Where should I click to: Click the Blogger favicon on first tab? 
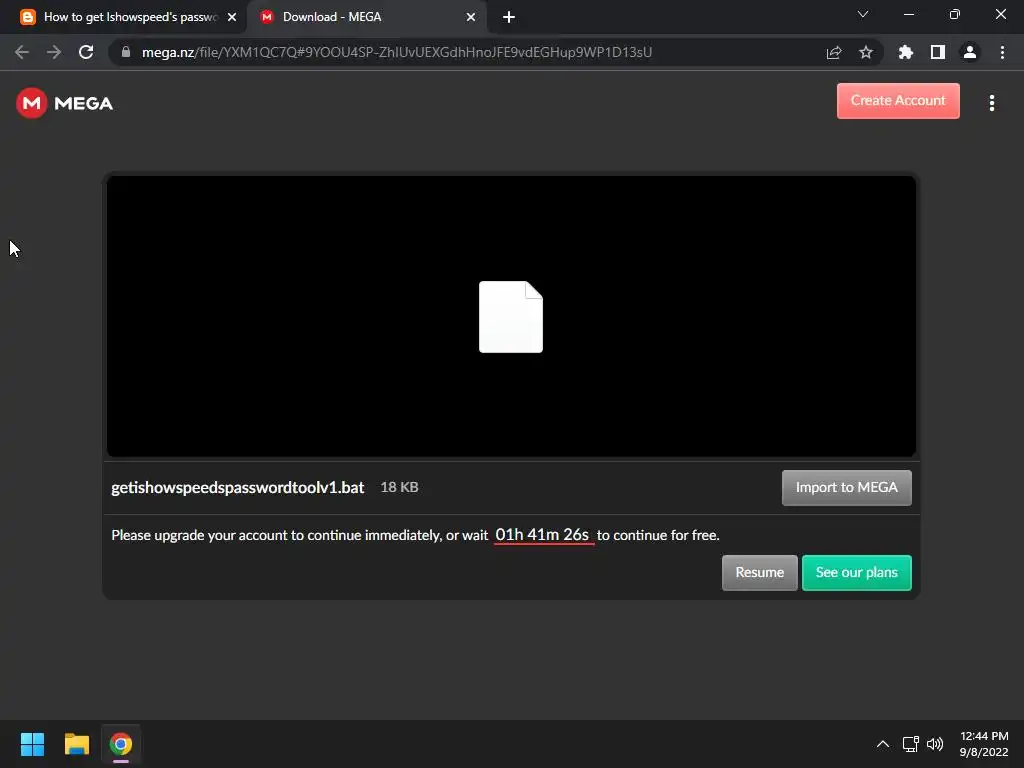pyautogui.click(x=27, y=17)
